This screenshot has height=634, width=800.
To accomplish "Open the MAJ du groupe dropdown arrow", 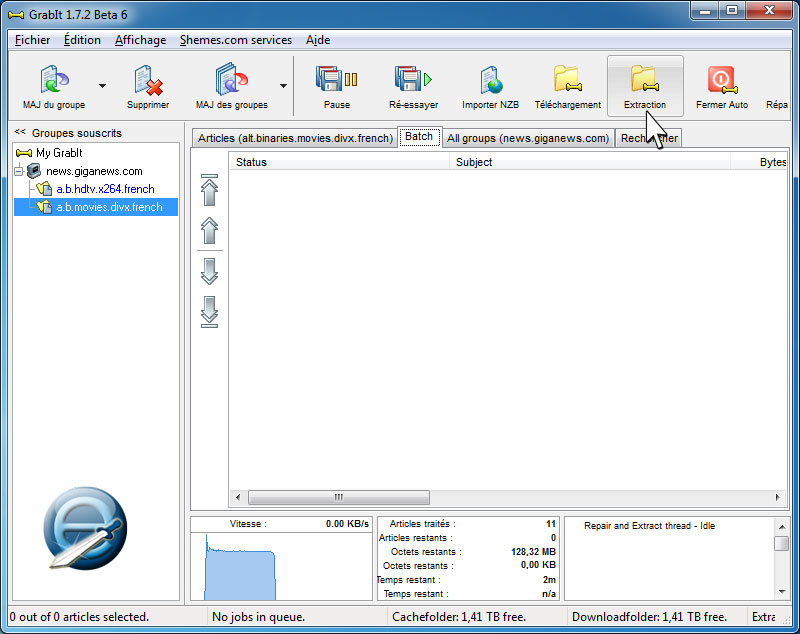I will pyautogui.click(x=103, y=86).
